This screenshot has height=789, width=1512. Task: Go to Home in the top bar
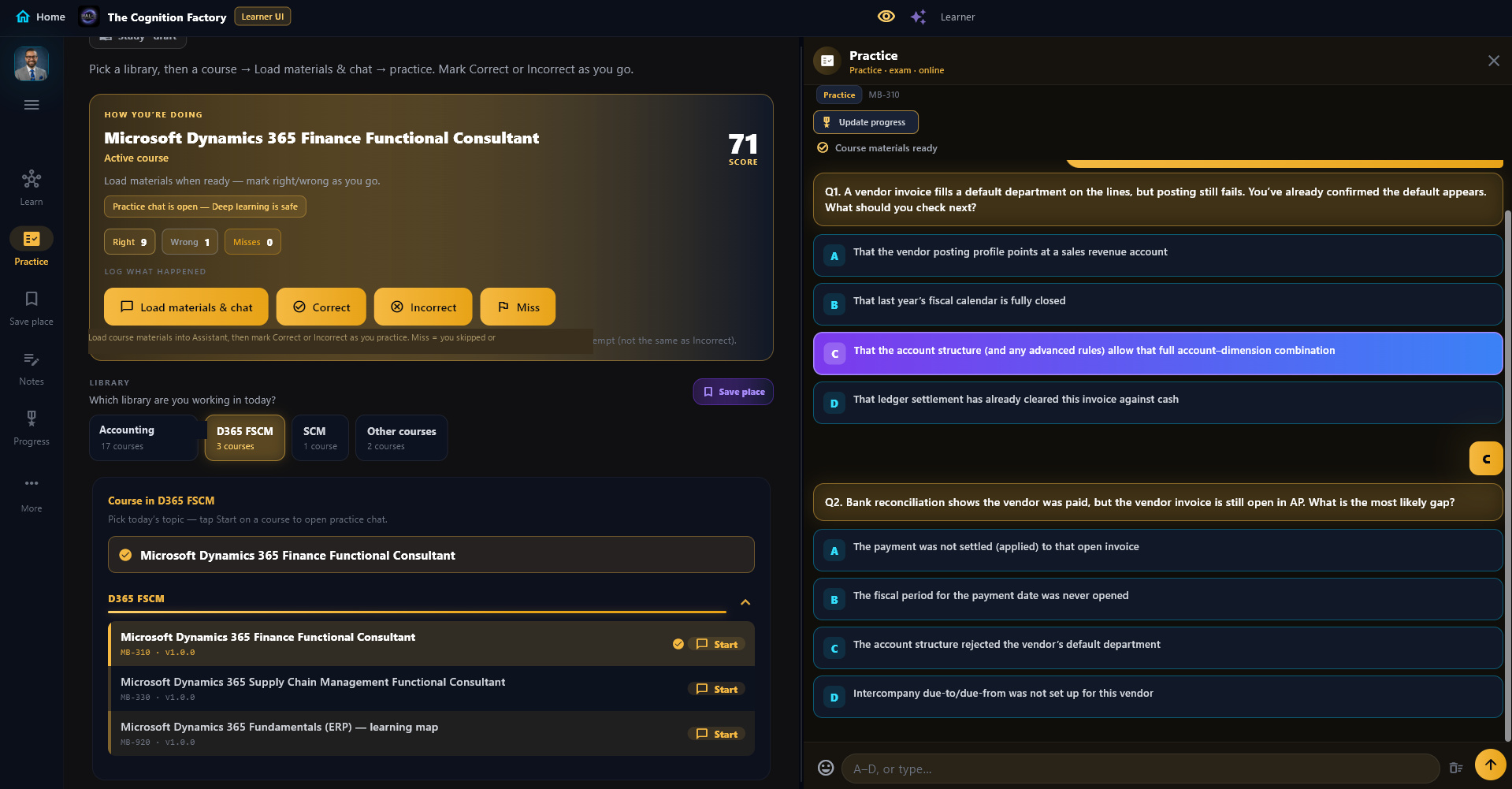pyautogui.click(x=40, y=17)
